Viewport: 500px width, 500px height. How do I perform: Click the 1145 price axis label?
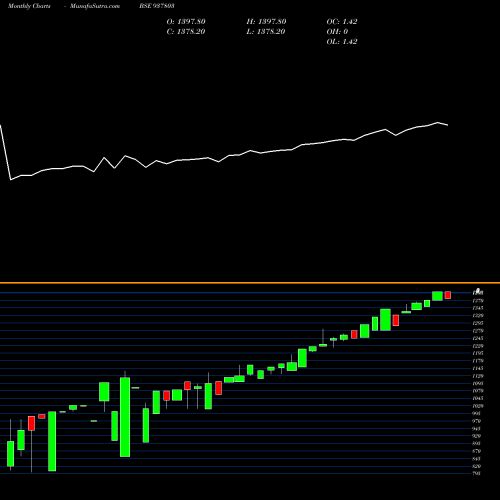click(478, 368)
